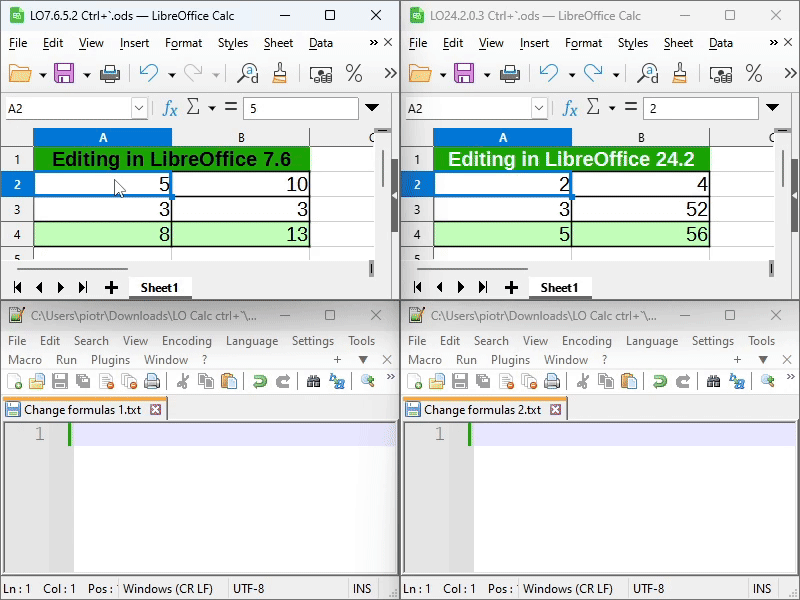This screenshot has width=800, height=600.
Task: Click formula input field in LO7.6.5.2 window
Action: point(301,108)
